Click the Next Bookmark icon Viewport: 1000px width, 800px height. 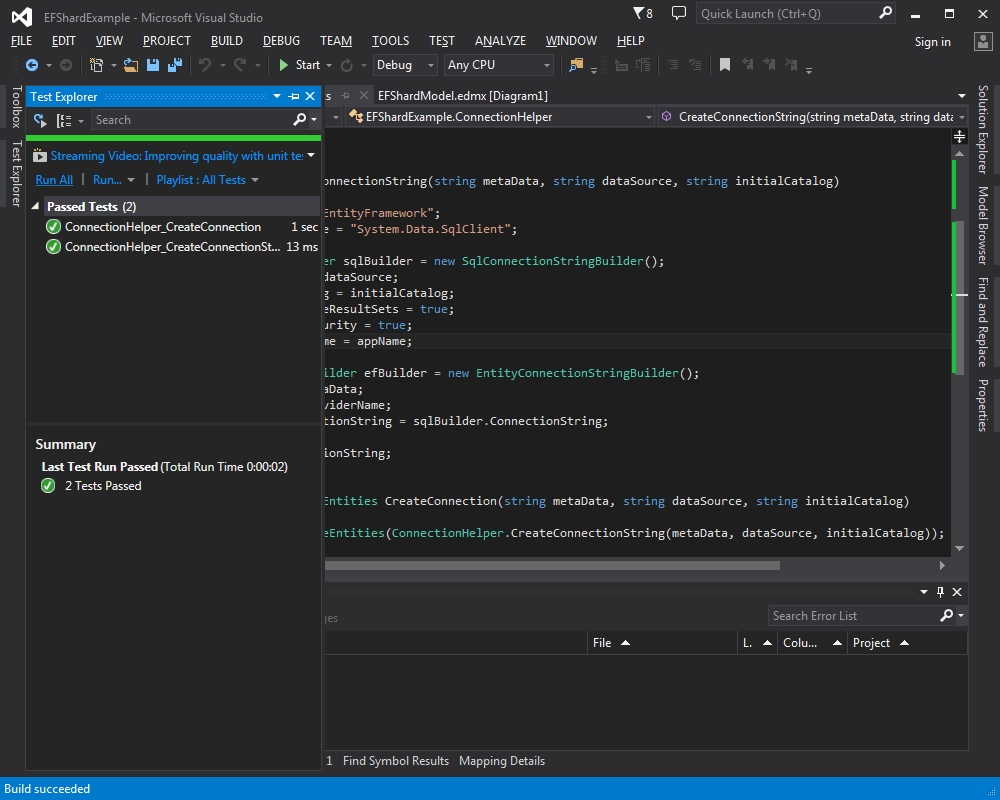pos(769,64)
